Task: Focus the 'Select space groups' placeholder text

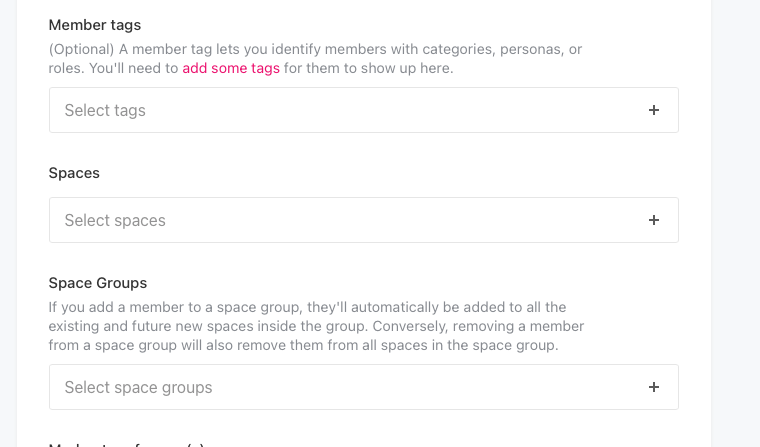Action: (138, 387)
